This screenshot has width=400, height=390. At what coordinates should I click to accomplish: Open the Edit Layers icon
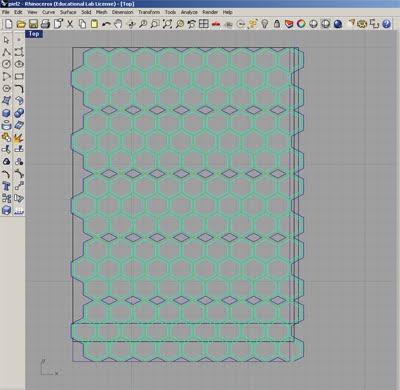[x=289, y=24]
